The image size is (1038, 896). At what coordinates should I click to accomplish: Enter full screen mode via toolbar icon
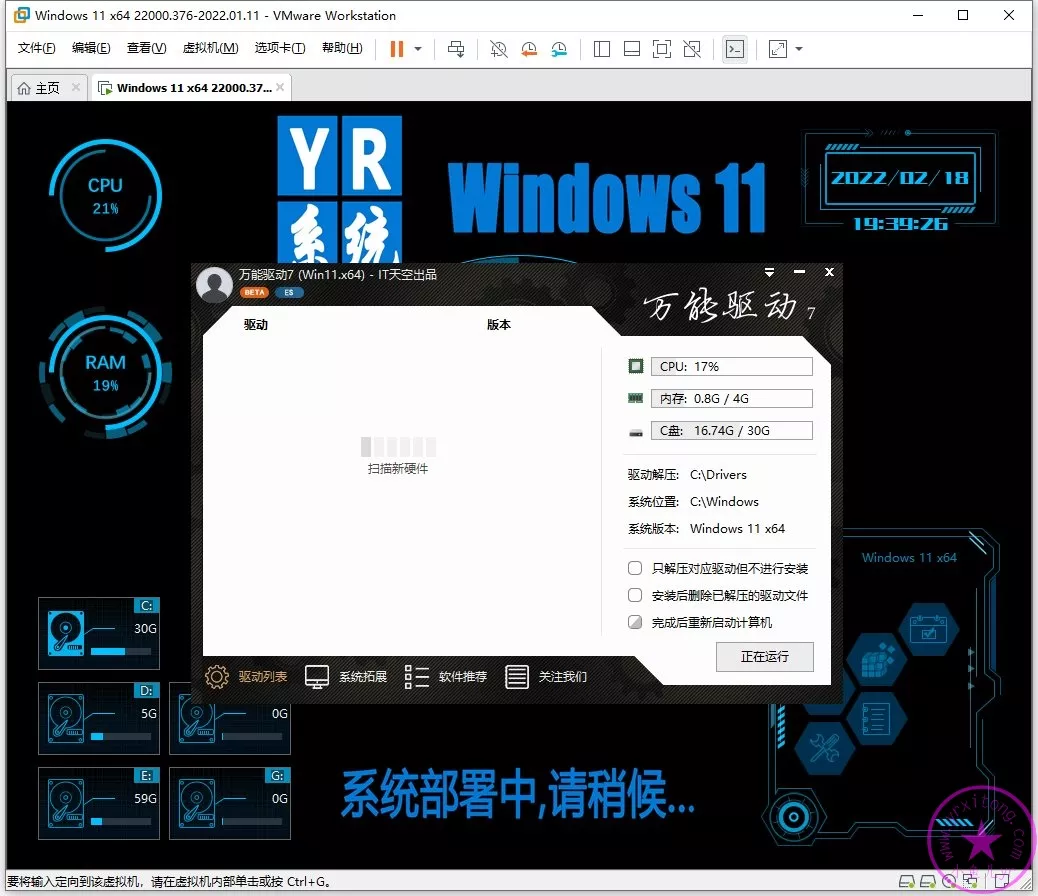(661, 49)
